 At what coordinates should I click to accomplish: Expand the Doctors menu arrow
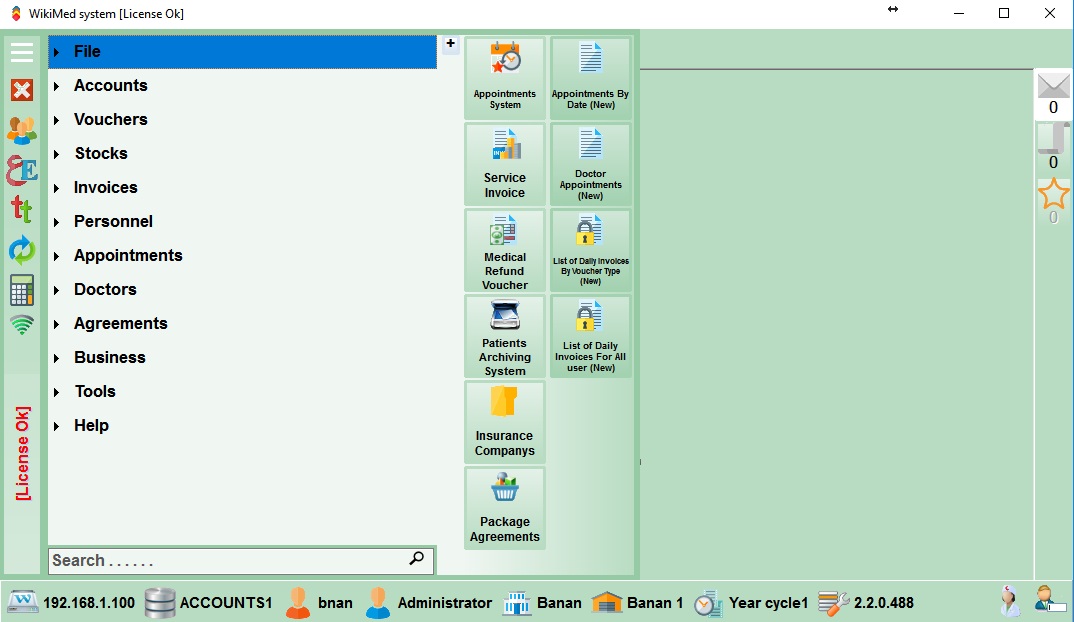tap(57, 291)
